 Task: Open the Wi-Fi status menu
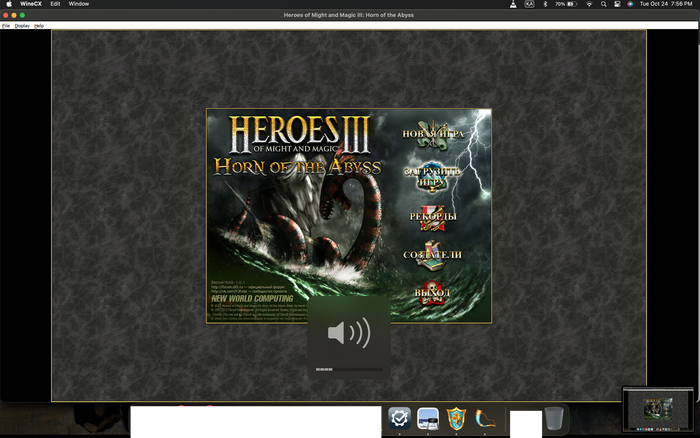(x=589, y=4)
